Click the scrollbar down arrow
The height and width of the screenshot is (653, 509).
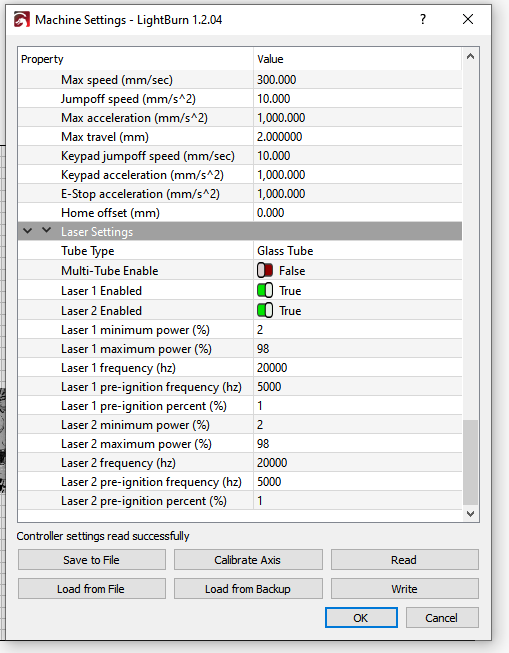(x=470, y=513)
